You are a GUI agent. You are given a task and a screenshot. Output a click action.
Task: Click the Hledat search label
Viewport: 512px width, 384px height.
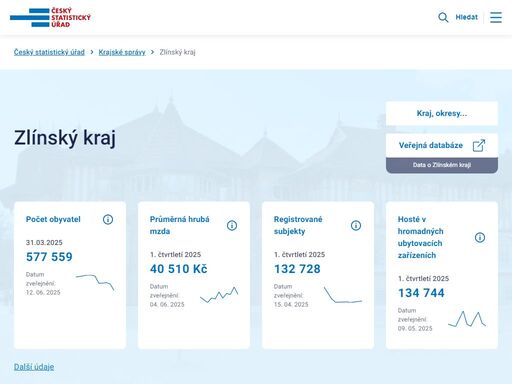466,17
